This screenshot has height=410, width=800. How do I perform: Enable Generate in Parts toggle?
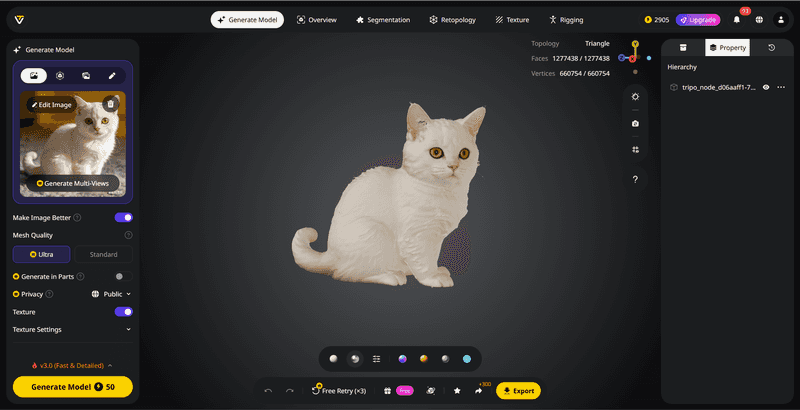coord(122,276)
